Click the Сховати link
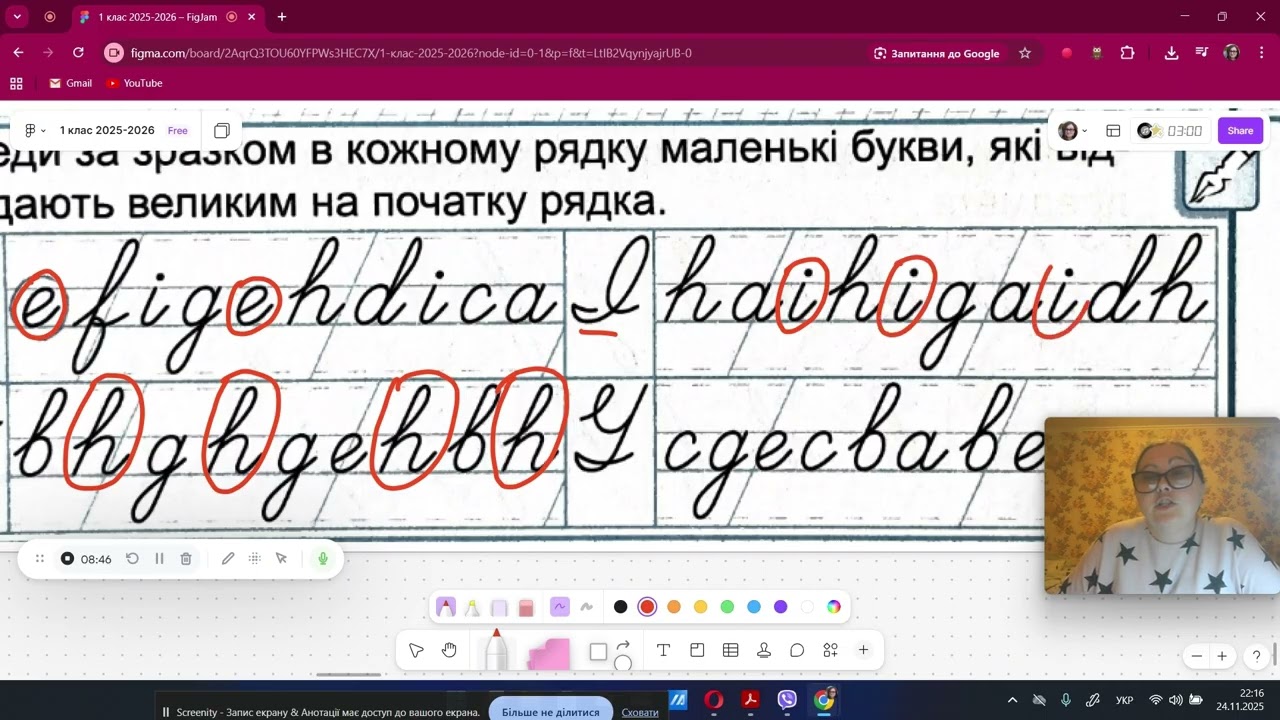1280x720 pixels. (x=640, y=712)
